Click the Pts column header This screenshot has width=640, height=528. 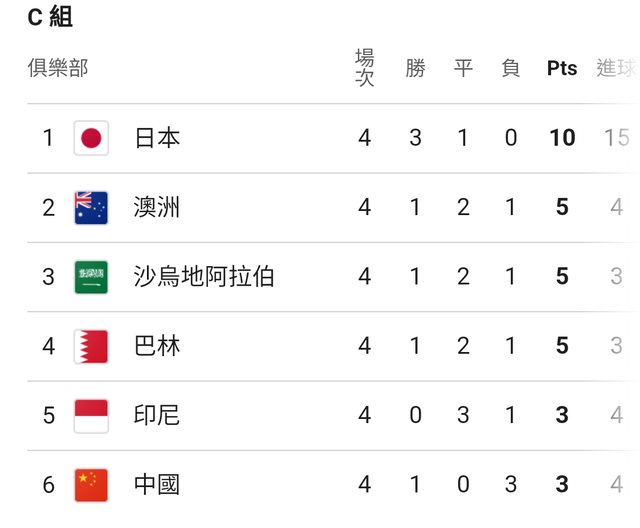(x=562, y=68)
